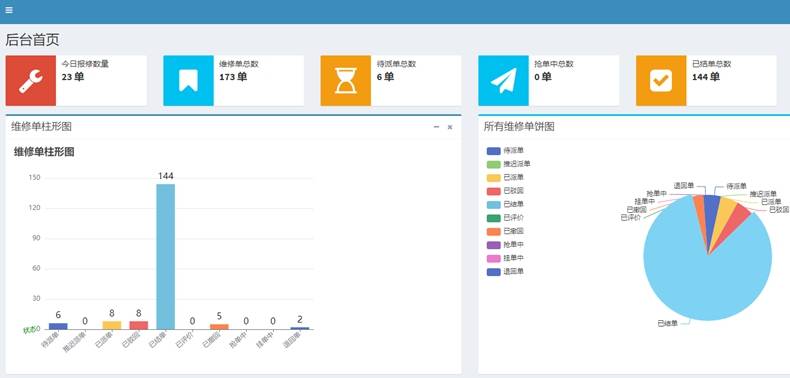The width and height of the screenshot is (790, 378).
Task: Click the 待派单 bar showing 6
Action: (58, 326)
